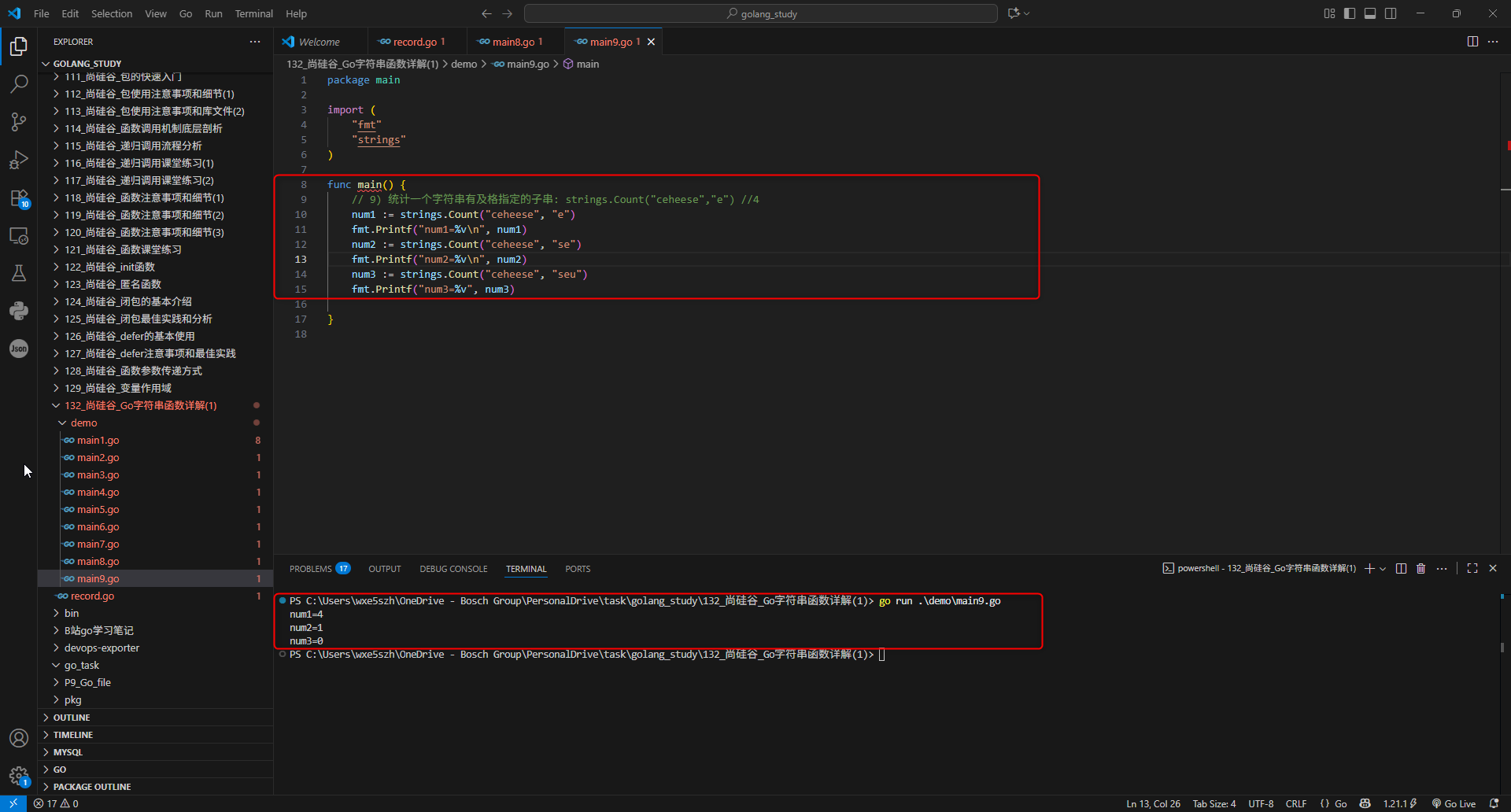
Task: Show the PROBLEMS panel tab
Action: point(319,569)
